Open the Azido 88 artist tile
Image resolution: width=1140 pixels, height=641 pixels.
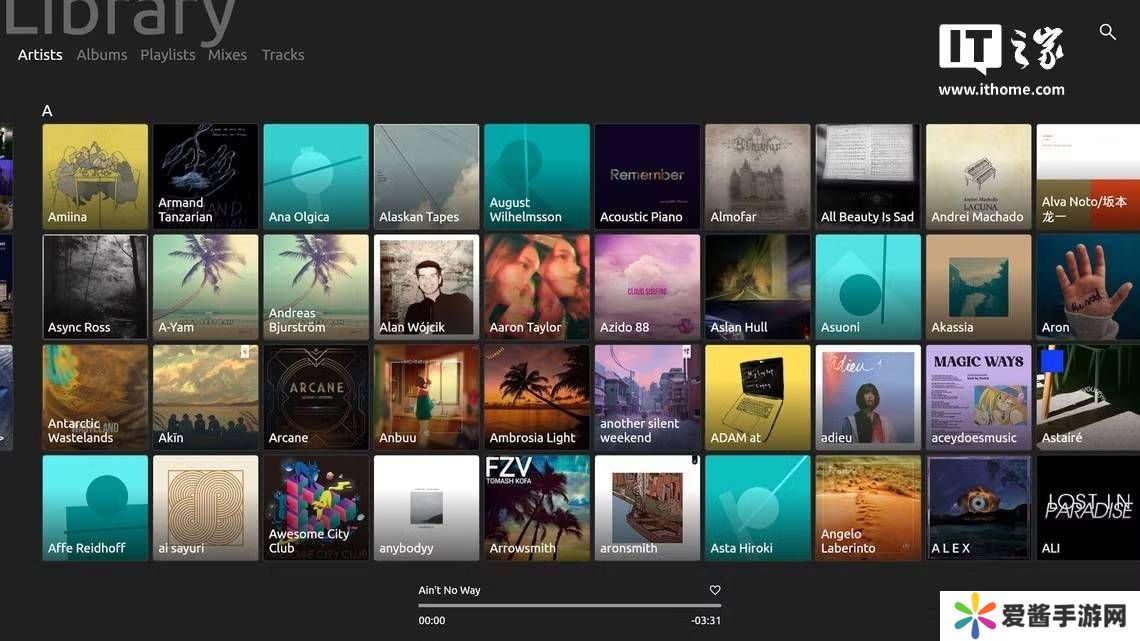(647, 287)
